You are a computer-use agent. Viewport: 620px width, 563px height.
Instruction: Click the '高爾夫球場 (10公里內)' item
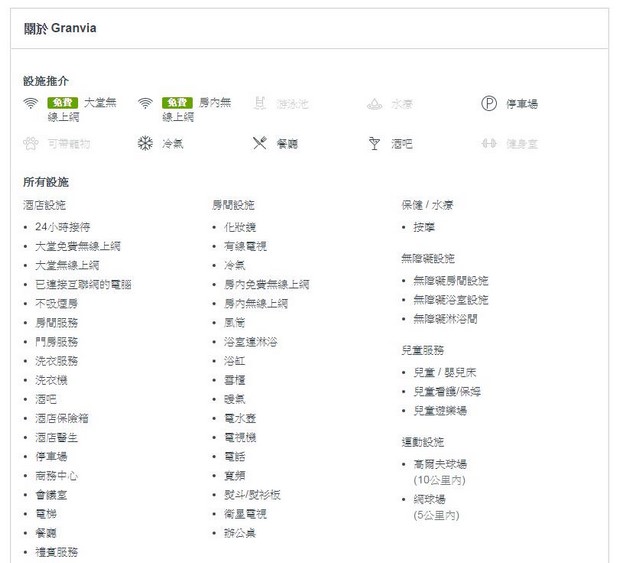click(440, 472)
